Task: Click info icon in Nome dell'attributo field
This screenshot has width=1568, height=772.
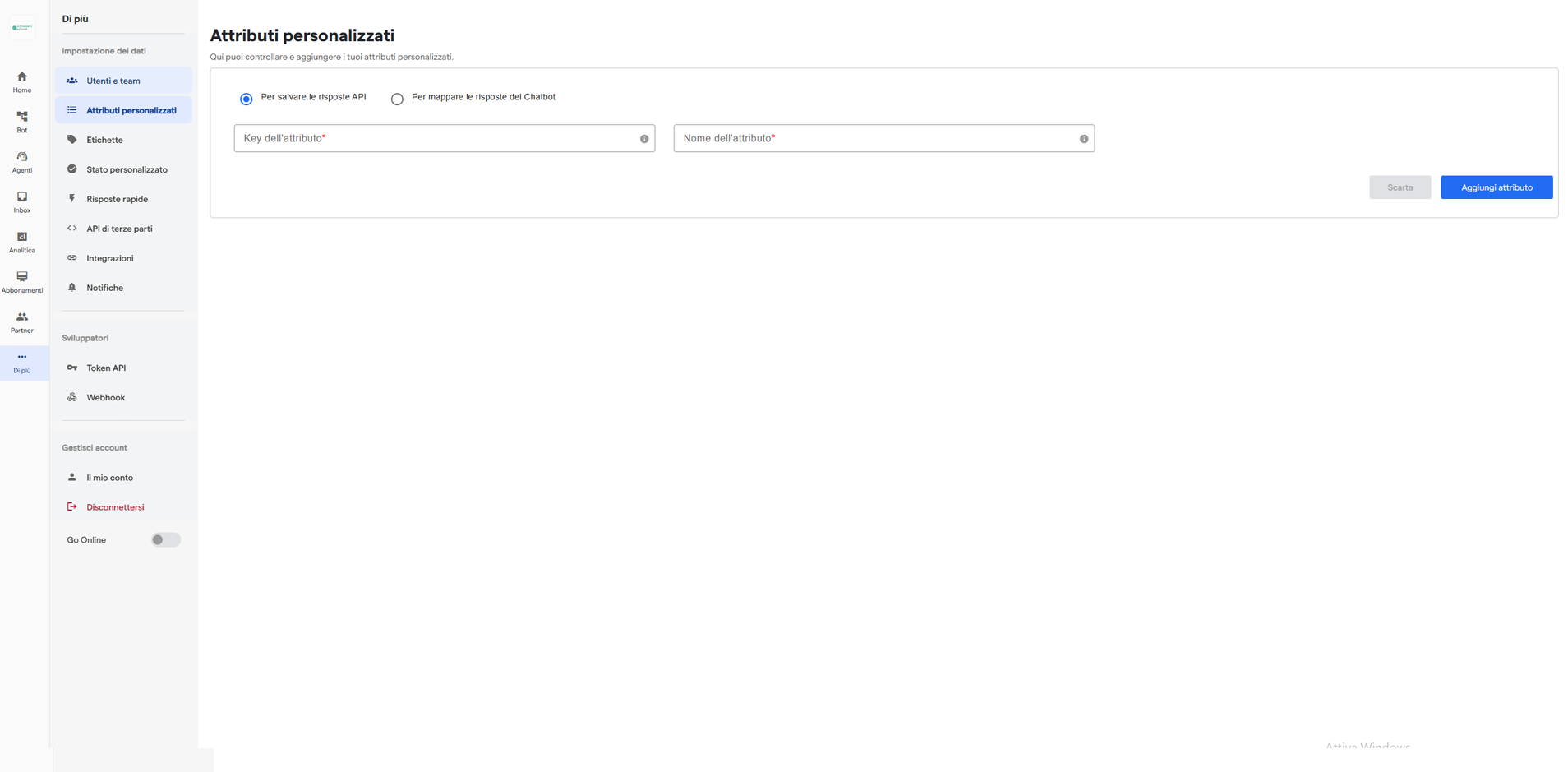Action: (1084, 139)
